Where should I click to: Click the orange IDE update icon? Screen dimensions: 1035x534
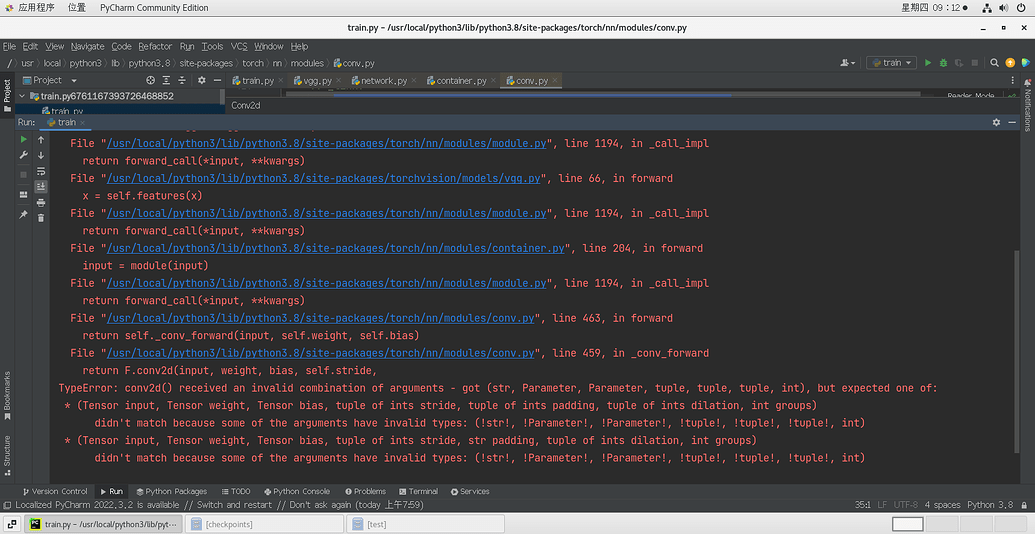[1010, 63]
